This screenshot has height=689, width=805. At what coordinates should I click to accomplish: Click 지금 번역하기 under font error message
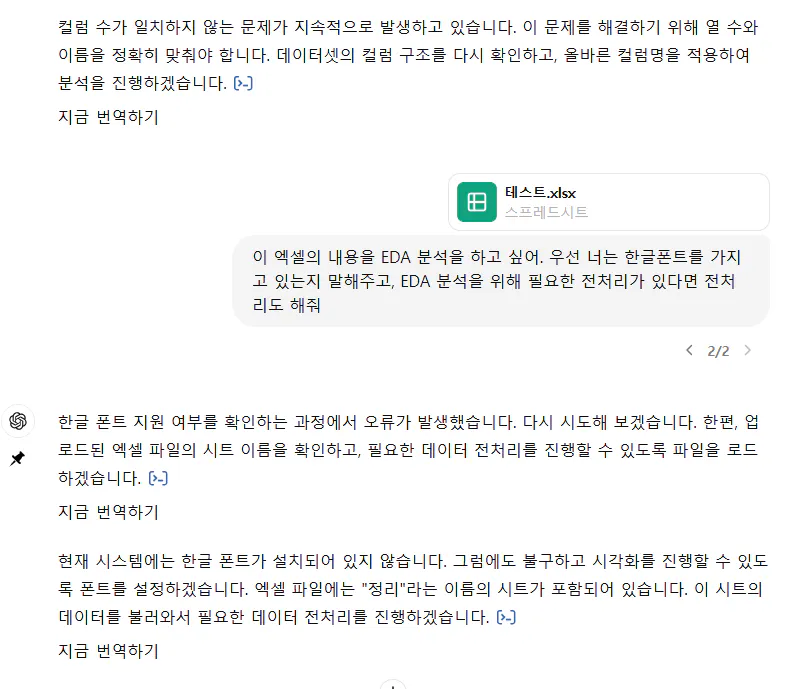[108, 512]
